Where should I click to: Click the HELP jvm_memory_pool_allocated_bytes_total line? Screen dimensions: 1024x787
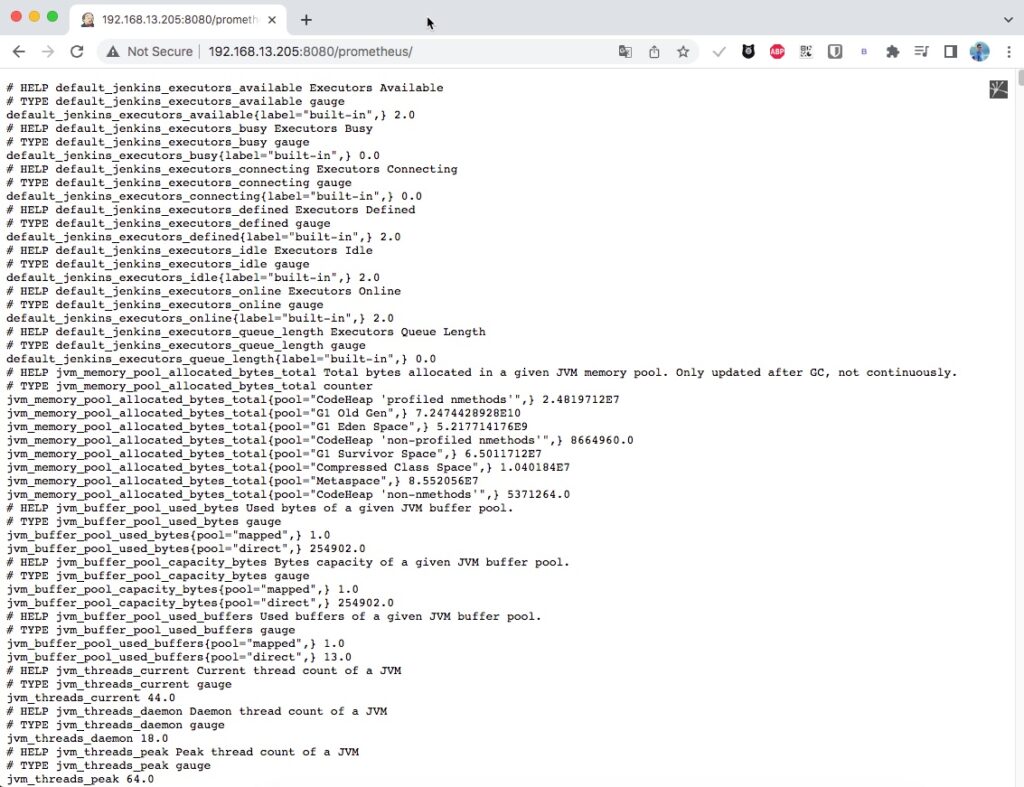(x=482, y=372)
